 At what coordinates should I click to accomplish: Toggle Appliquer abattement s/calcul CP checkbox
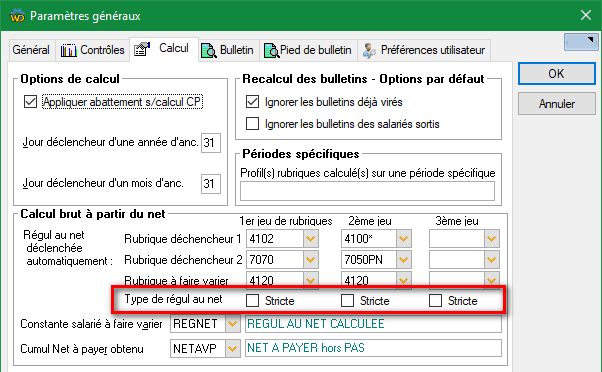[30, 102]
